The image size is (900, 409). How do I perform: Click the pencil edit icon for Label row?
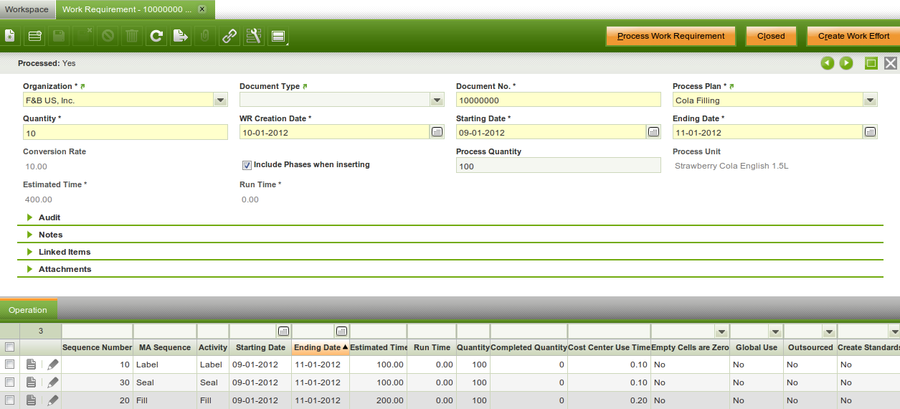pos(52,365)
